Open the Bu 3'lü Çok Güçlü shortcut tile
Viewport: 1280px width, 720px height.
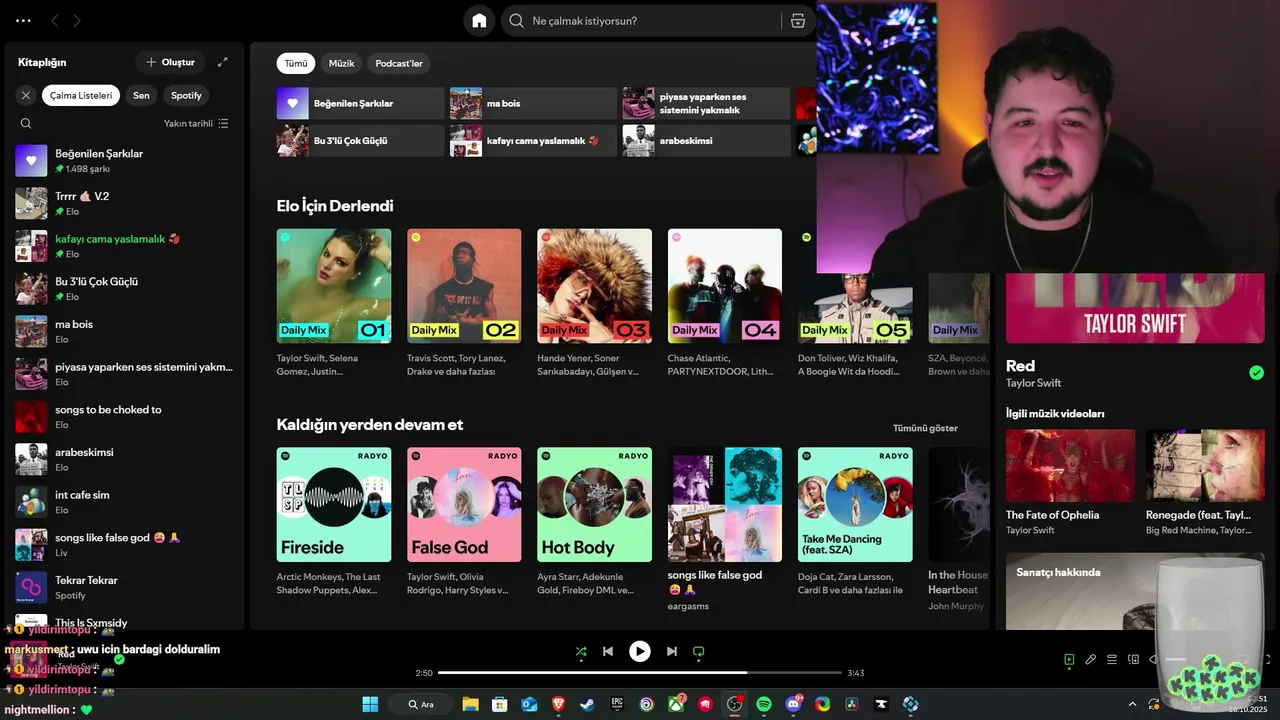click(360, 141)
